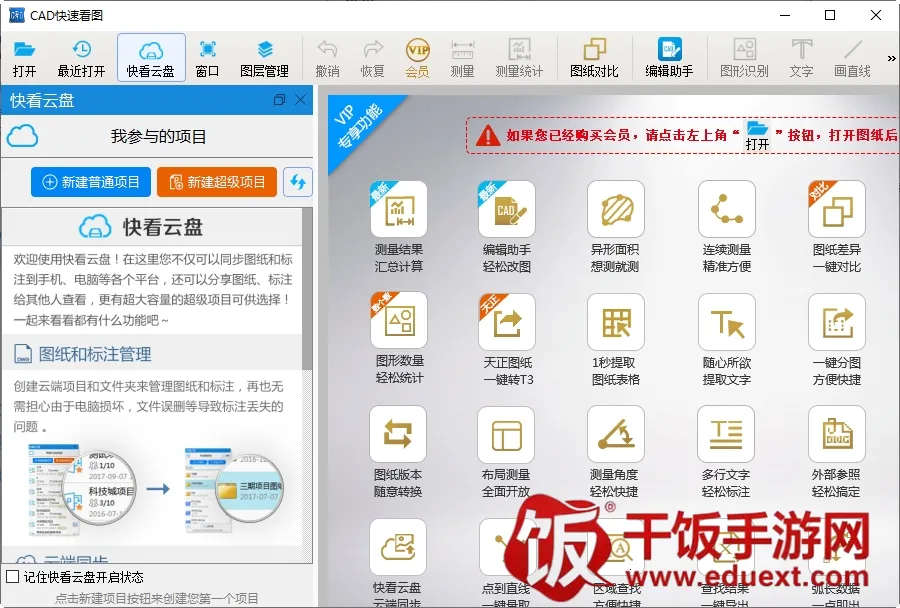Toggle the 快看云盘 cloud disk panel
Image resolution: width=900 pixels, height=608 pixels.
tap(151, 57)
